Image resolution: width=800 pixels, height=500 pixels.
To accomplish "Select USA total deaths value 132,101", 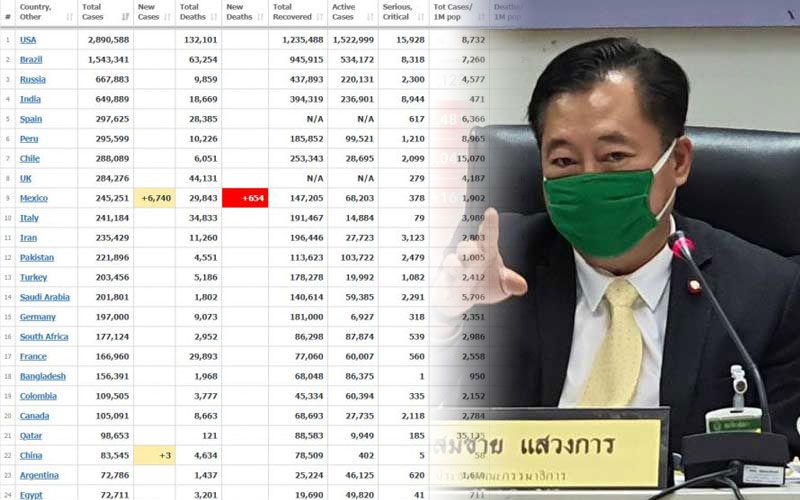I will pyautogui.click(x=201, y=40).
